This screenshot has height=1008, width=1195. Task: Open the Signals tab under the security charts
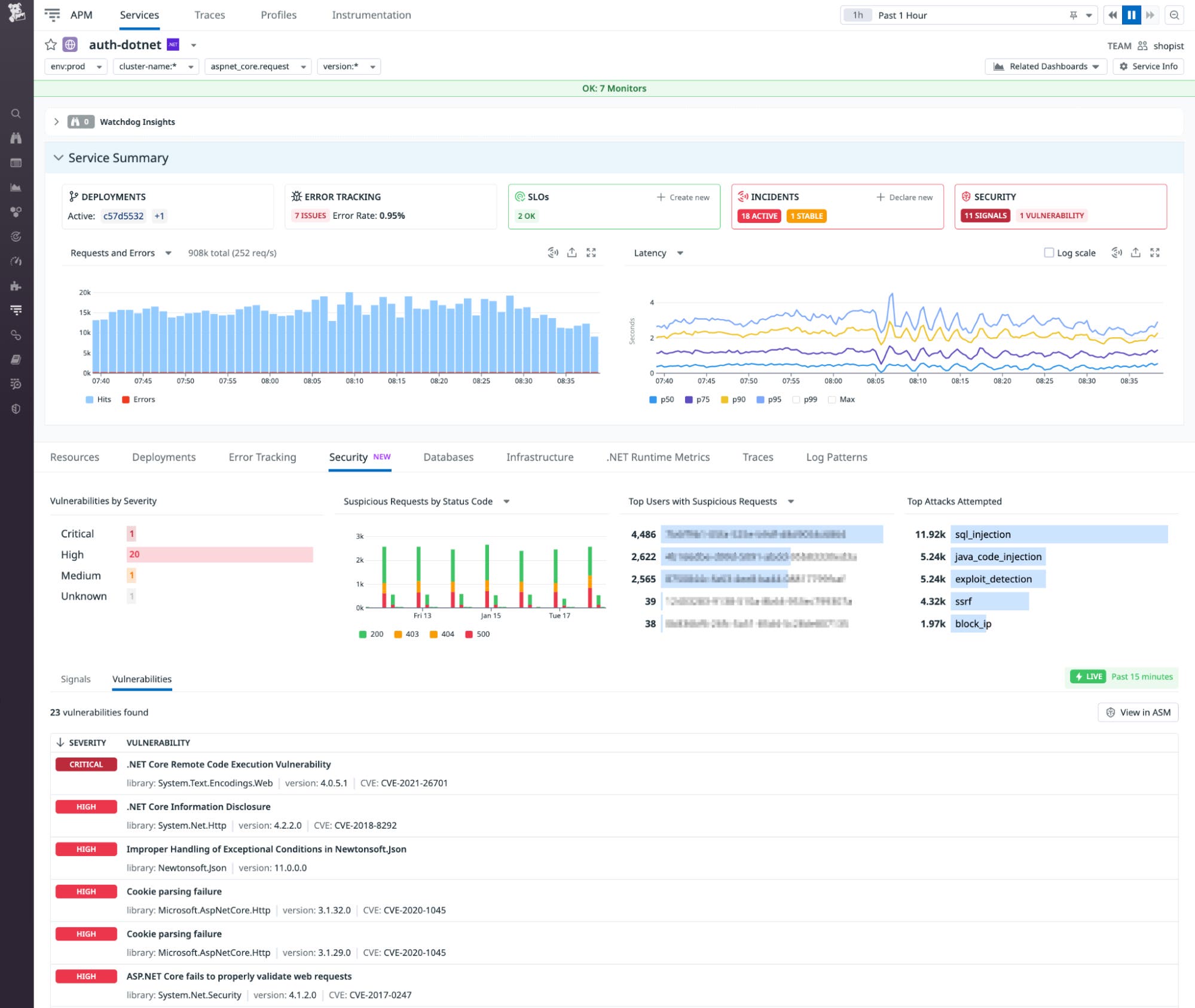75,679
